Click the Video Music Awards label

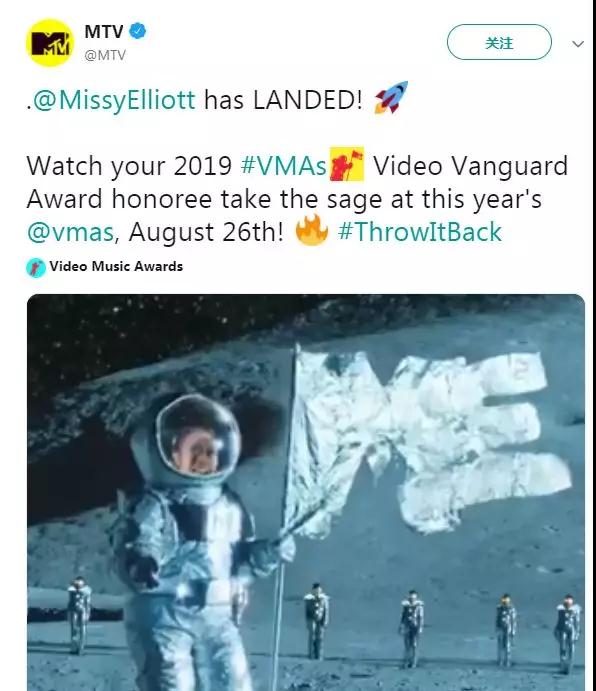pyautogui.click(x=116, y=267)
